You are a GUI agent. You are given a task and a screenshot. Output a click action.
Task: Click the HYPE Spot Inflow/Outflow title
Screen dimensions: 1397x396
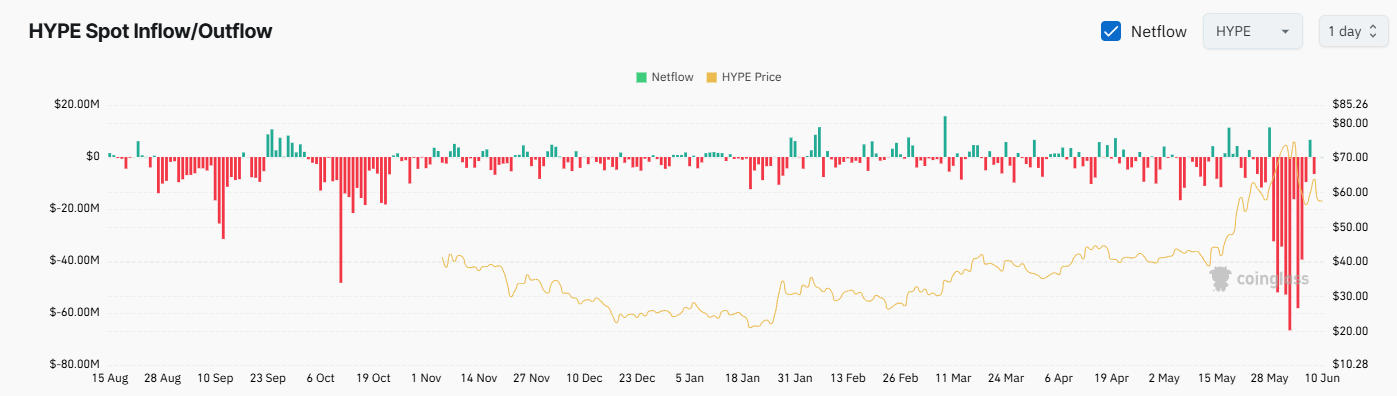point(150,32)
